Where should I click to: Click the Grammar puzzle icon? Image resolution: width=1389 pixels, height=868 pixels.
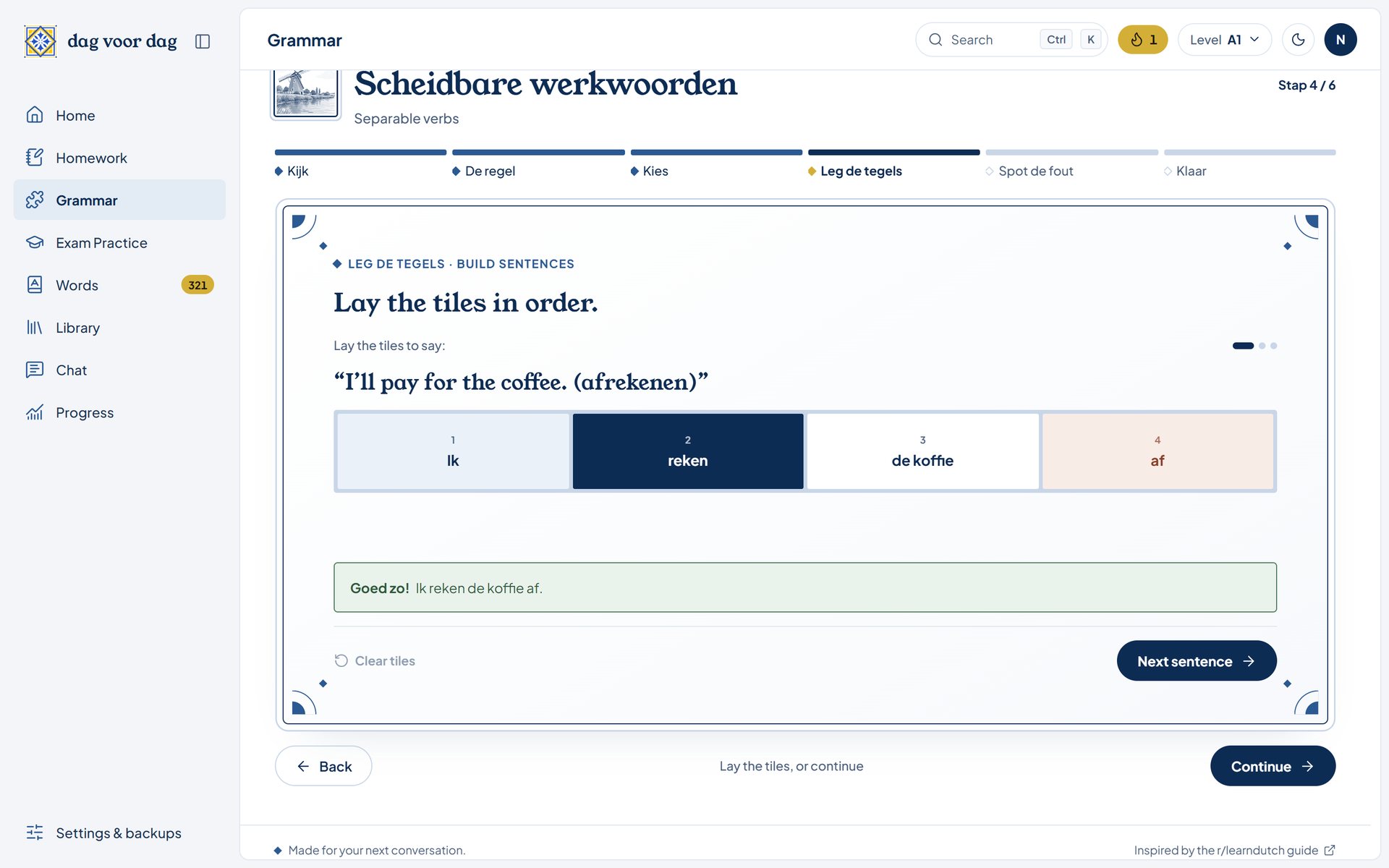[34, 200]
